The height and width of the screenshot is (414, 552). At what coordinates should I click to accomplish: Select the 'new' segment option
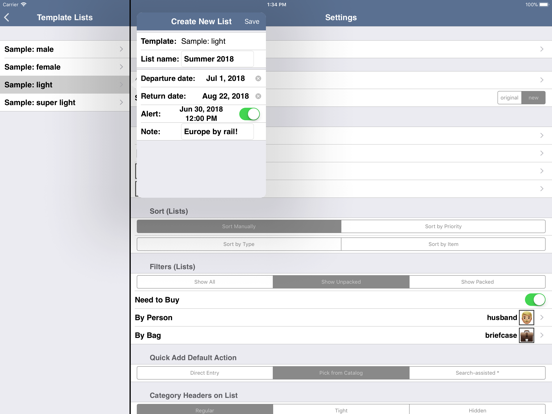[x=533, y=98]
